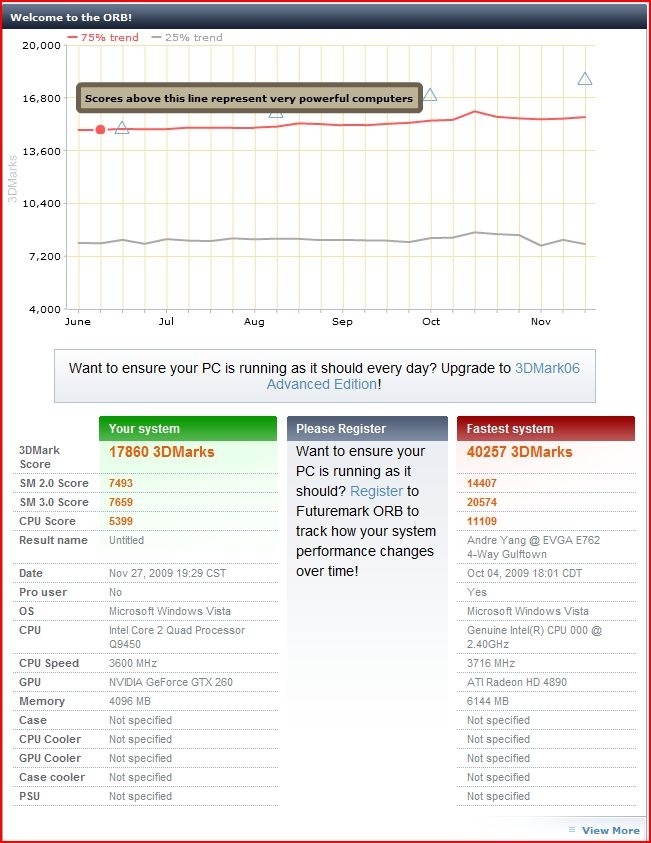Image resolution: width=651 pixels, height=843 pixels.
Task: Click the 3DMark Score row label
Action: (x=39, y=457)
